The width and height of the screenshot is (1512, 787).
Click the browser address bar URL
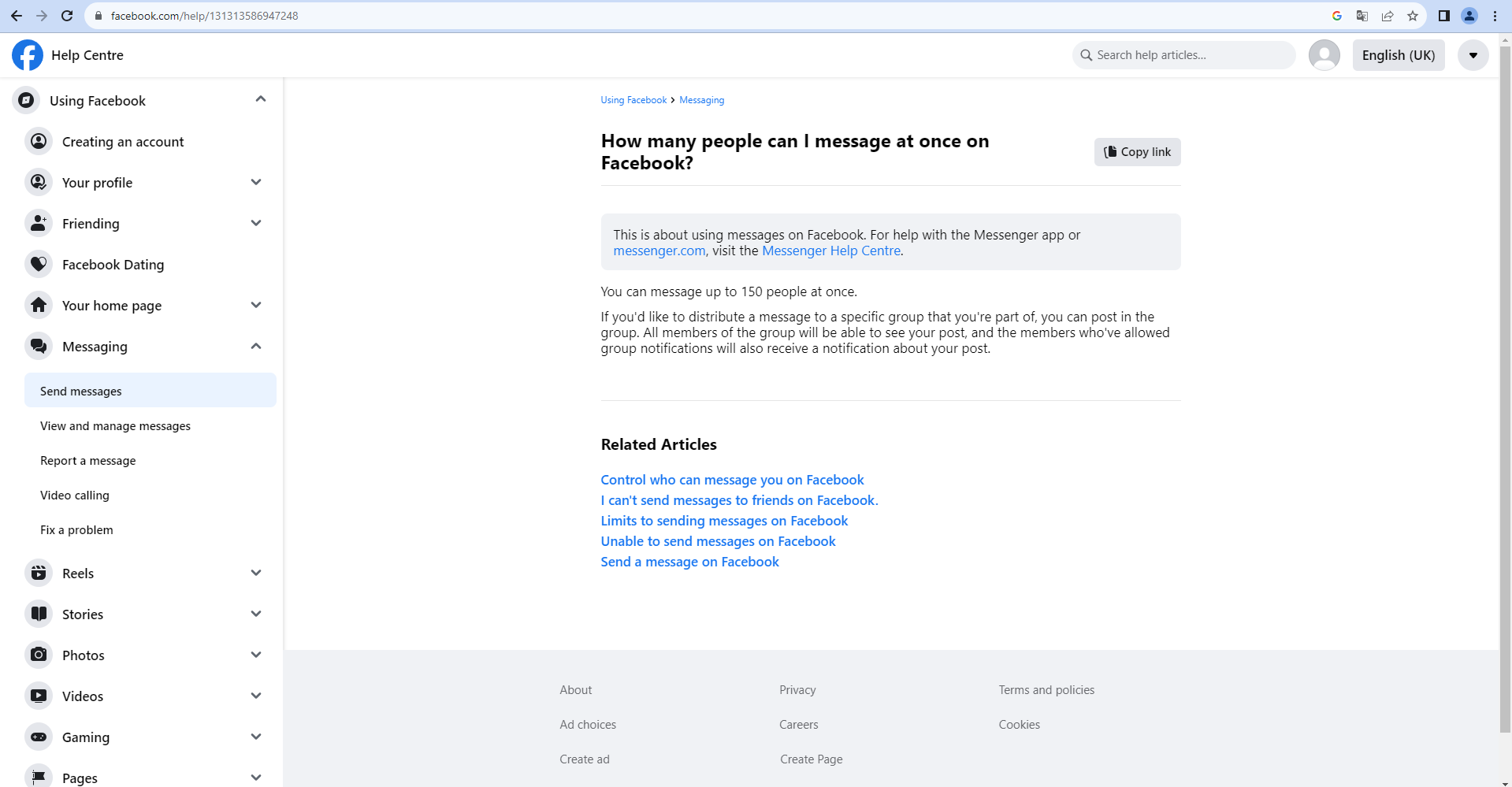coord(205,16)
